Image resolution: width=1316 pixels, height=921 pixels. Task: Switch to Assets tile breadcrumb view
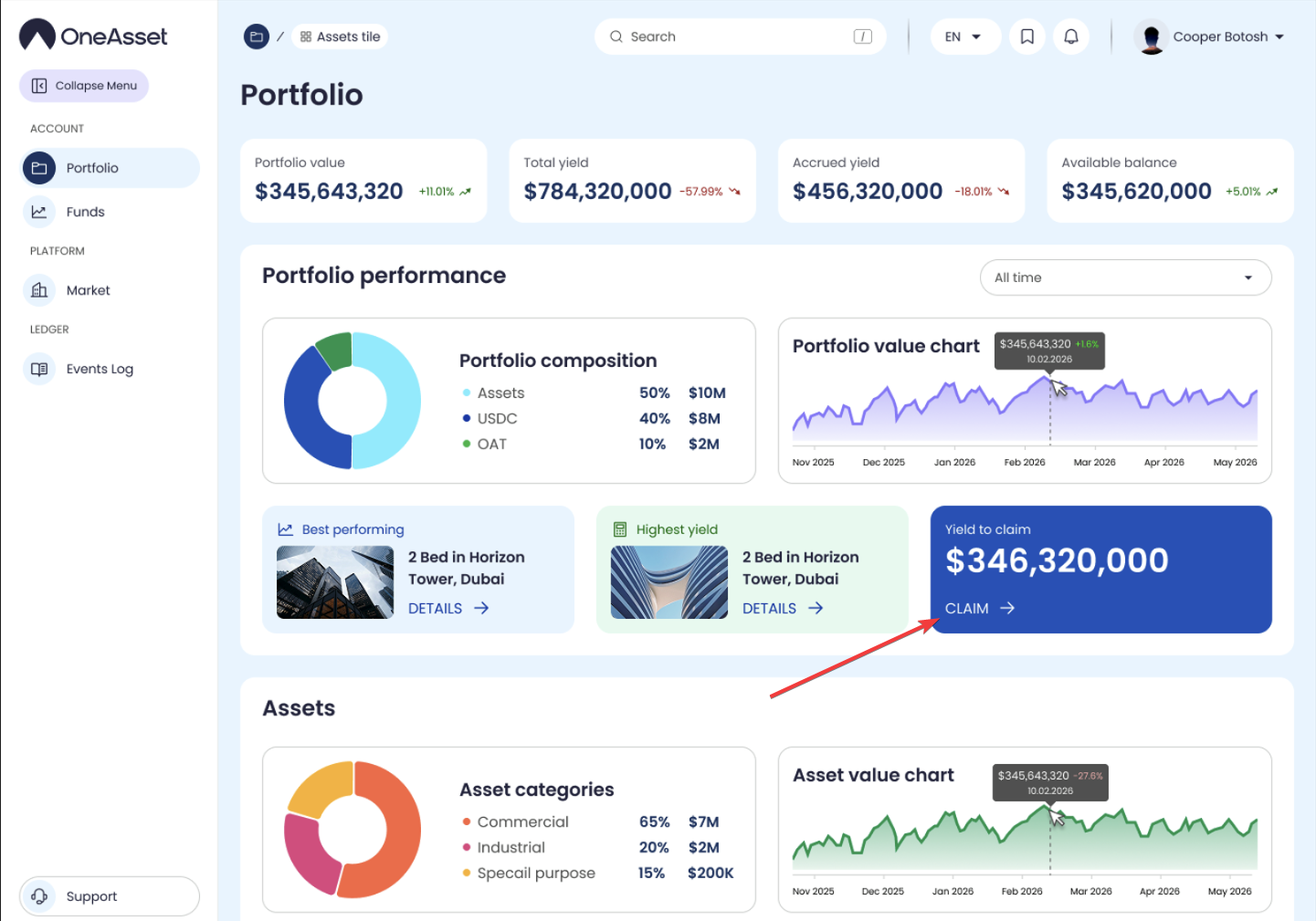340,37
